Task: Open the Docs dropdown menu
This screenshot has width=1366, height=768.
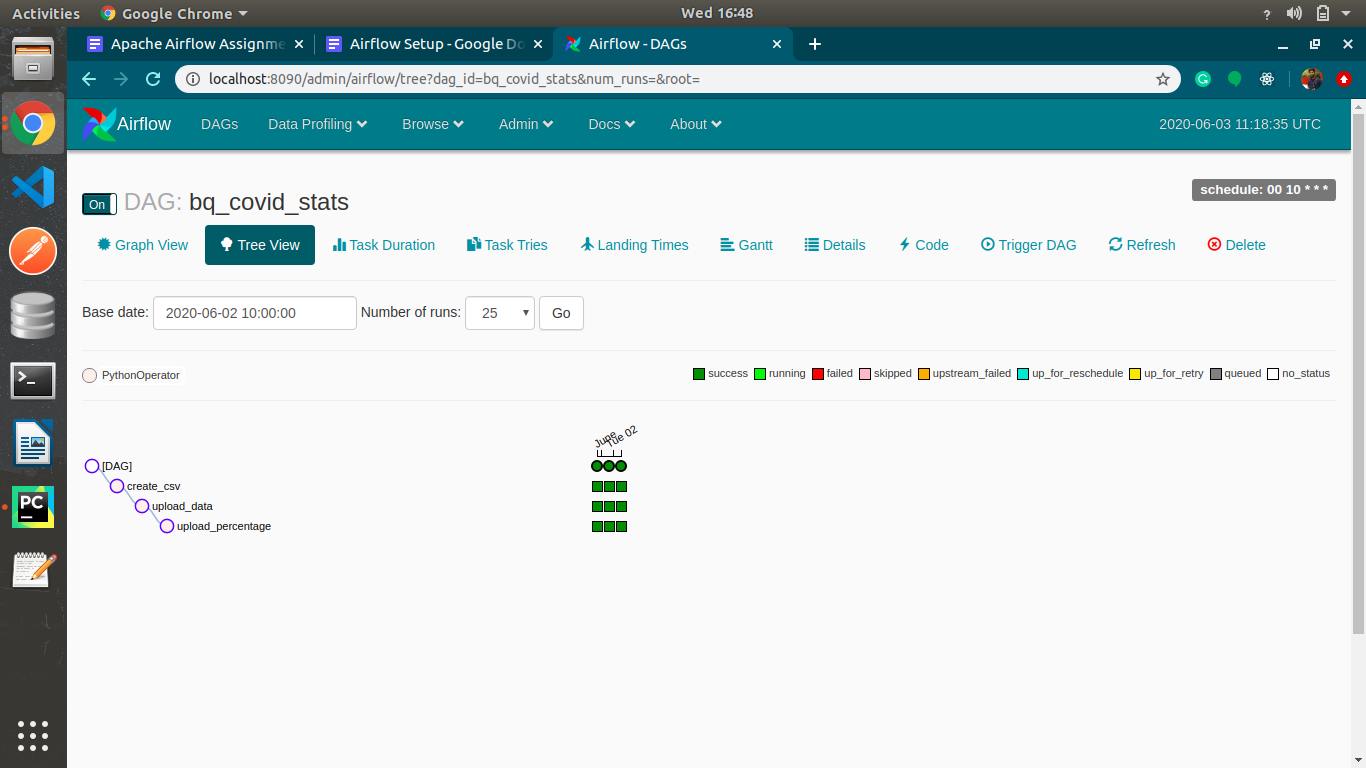Action: [612, 124]
